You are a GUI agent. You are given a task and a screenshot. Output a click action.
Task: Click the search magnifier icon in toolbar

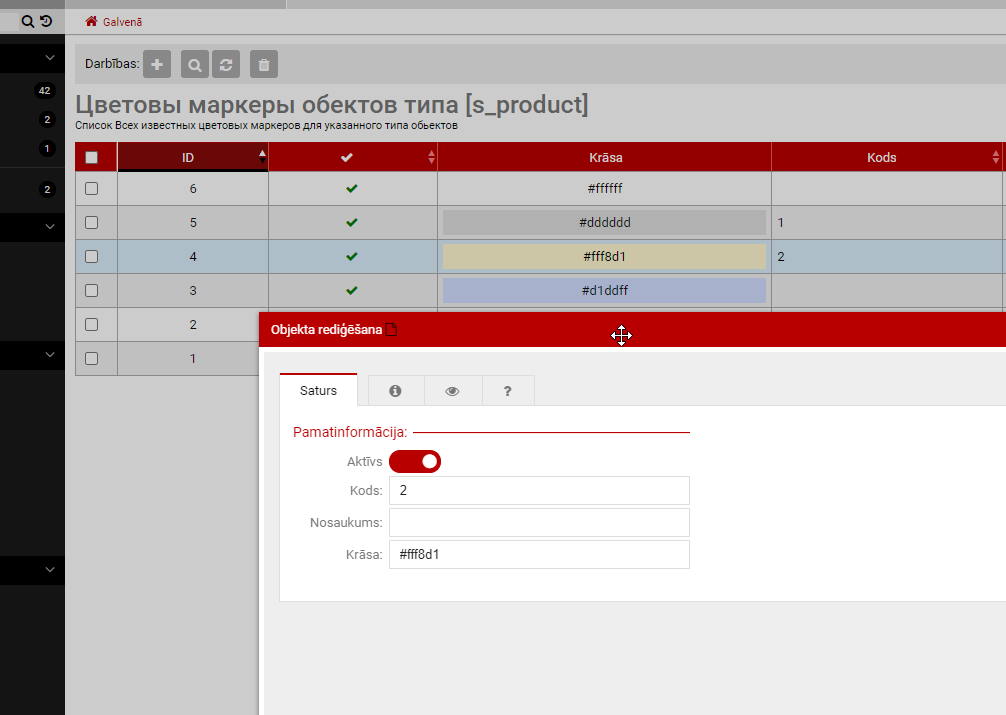pos(195,64)
